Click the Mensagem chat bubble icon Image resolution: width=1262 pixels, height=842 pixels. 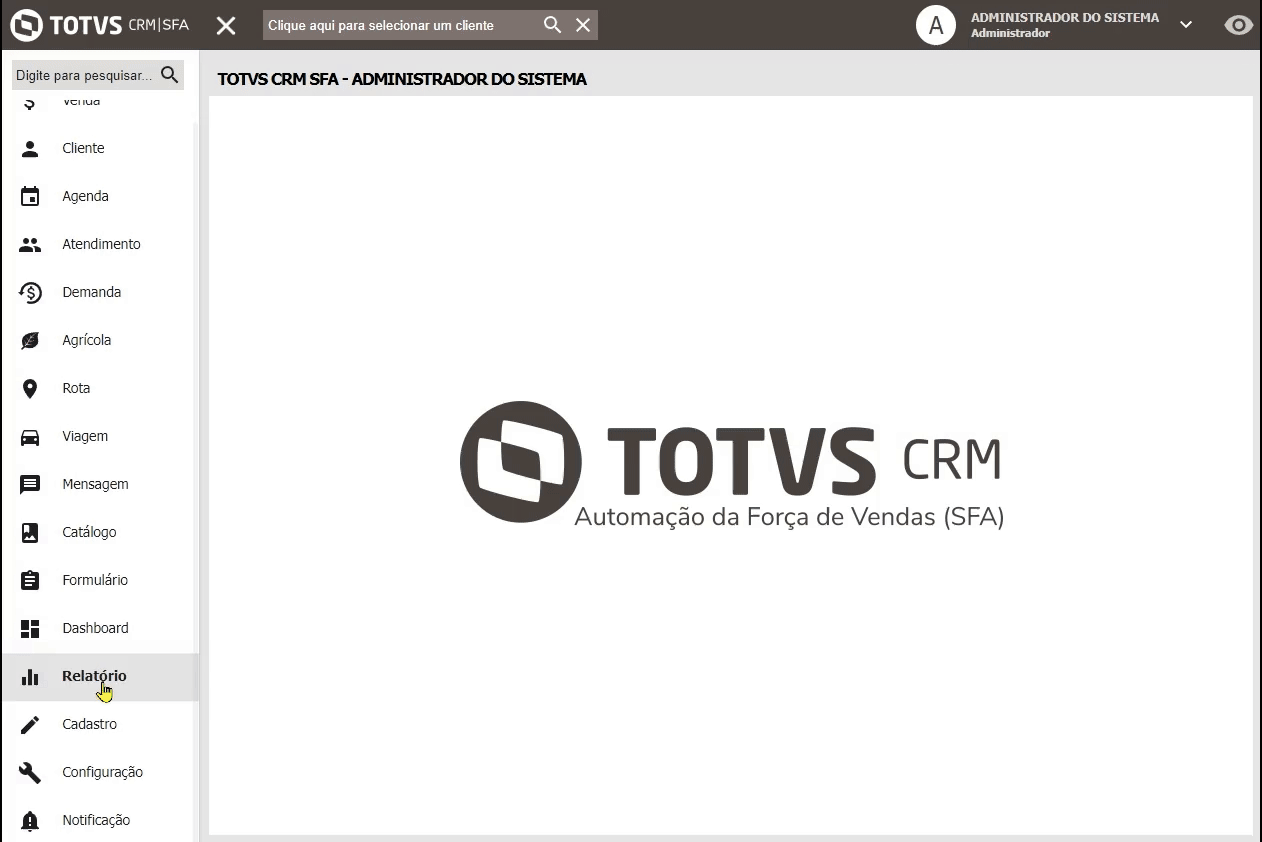tap(30, 484)
